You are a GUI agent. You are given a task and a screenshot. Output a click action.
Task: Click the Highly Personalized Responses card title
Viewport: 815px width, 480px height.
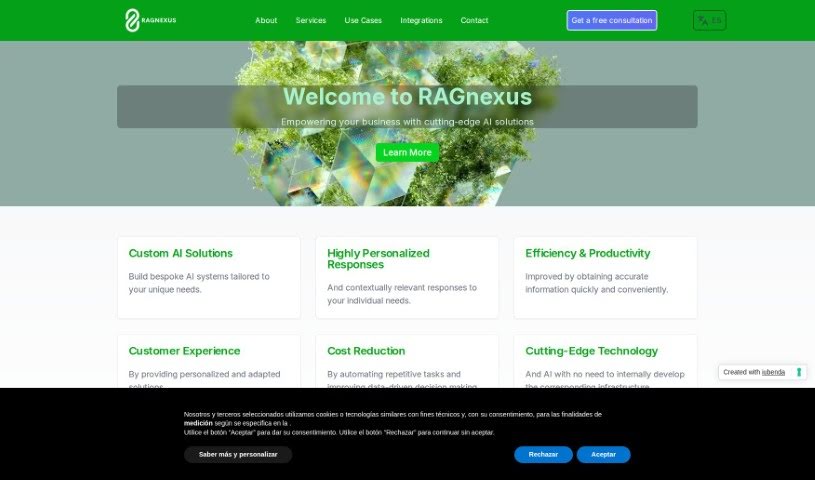[378, 259]
